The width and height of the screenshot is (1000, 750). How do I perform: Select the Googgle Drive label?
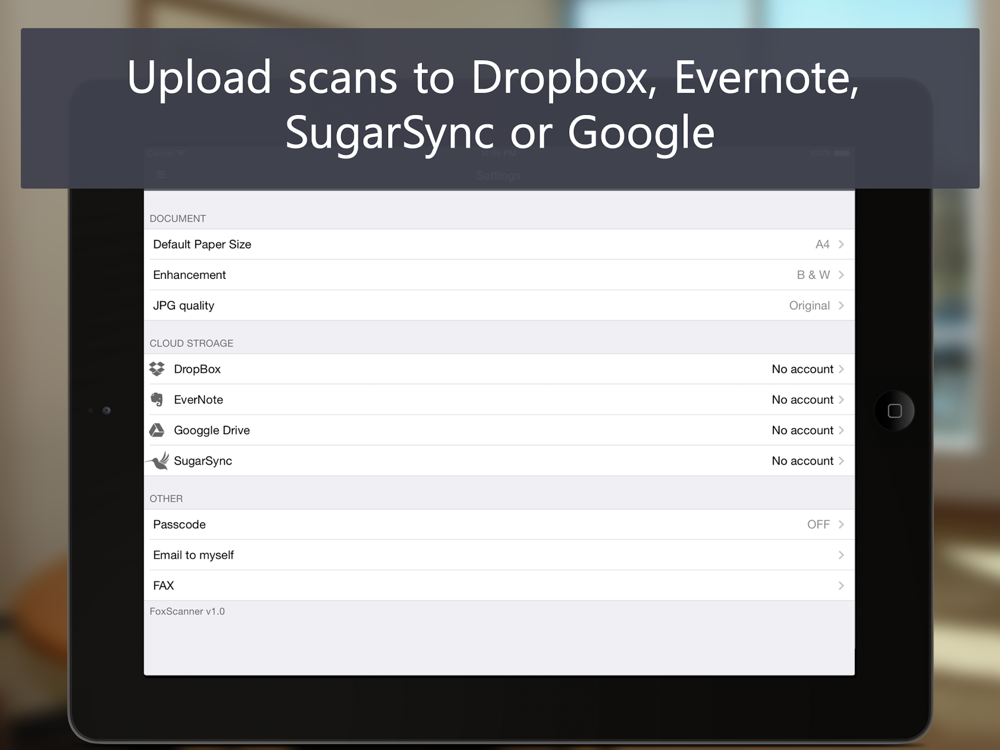click(x=212, y=430)
